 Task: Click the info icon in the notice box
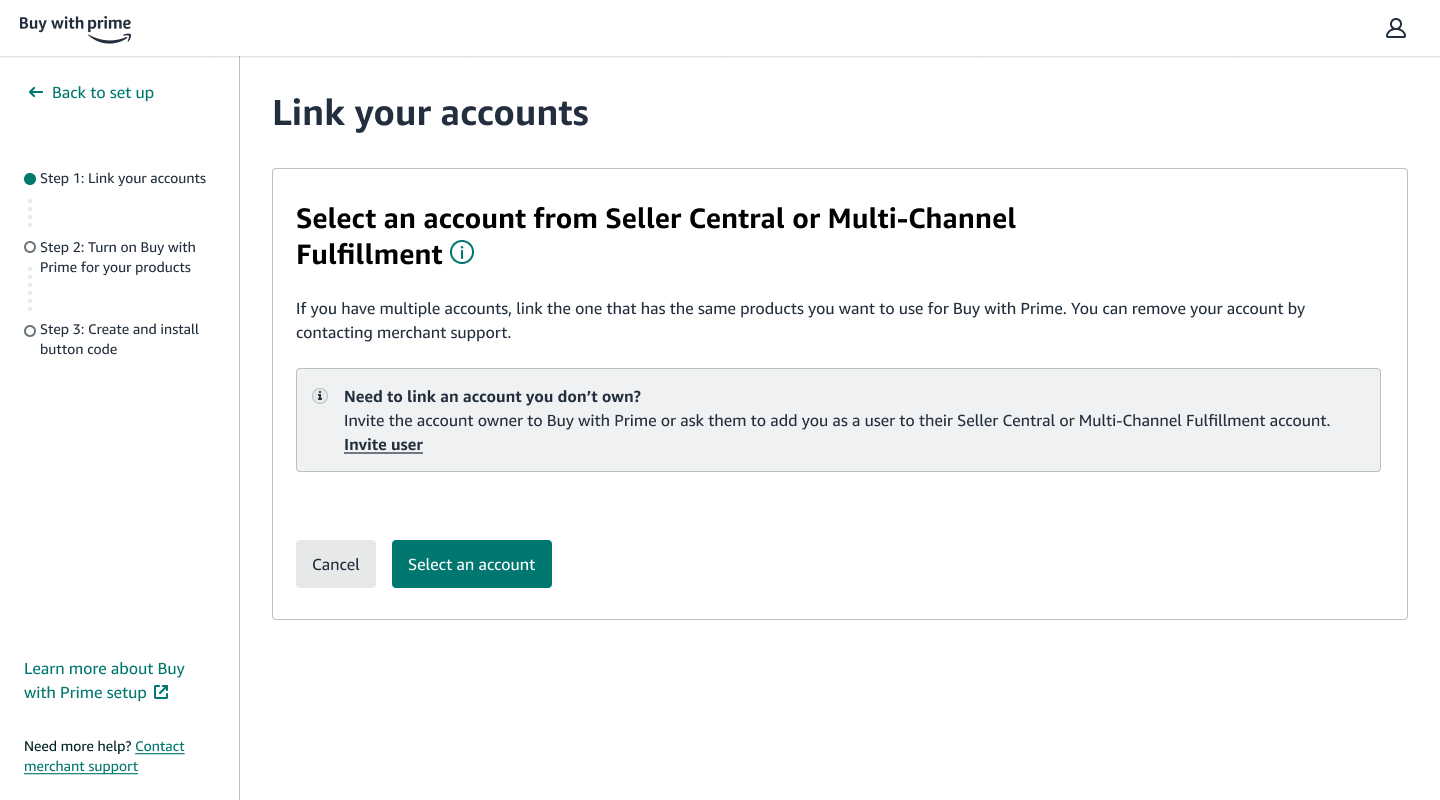tap(320, 396)
